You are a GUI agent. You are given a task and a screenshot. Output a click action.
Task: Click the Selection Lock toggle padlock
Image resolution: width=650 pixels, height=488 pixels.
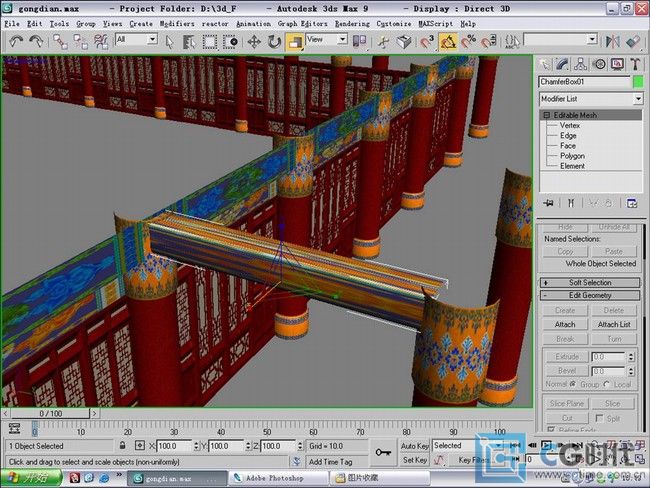(x=122, y=446)
